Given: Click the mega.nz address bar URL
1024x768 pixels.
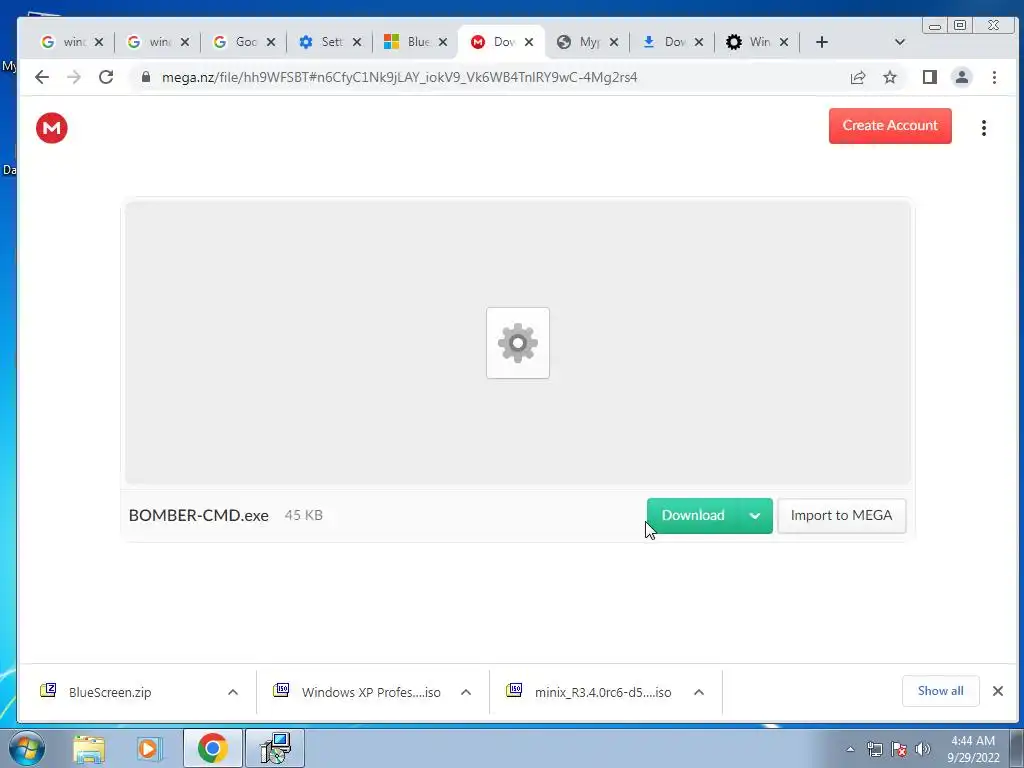Looking at the screenshot, I should (x=400, y=77).
